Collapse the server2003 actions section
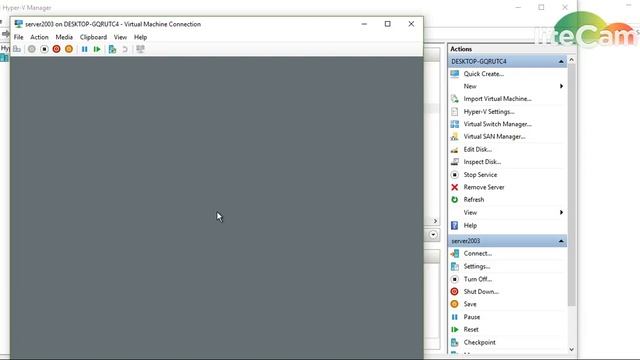640x360 pixels. coord(561,241)
